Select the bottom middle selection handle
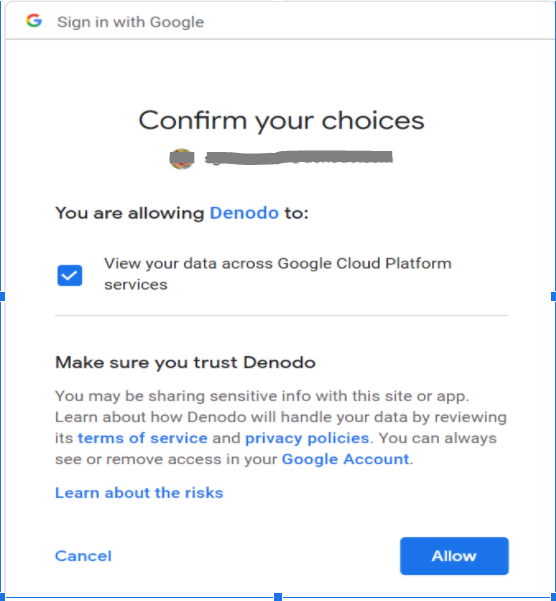The width and height of the screenshot is (556, 601). pyautogui.click(x=278, y=597)
